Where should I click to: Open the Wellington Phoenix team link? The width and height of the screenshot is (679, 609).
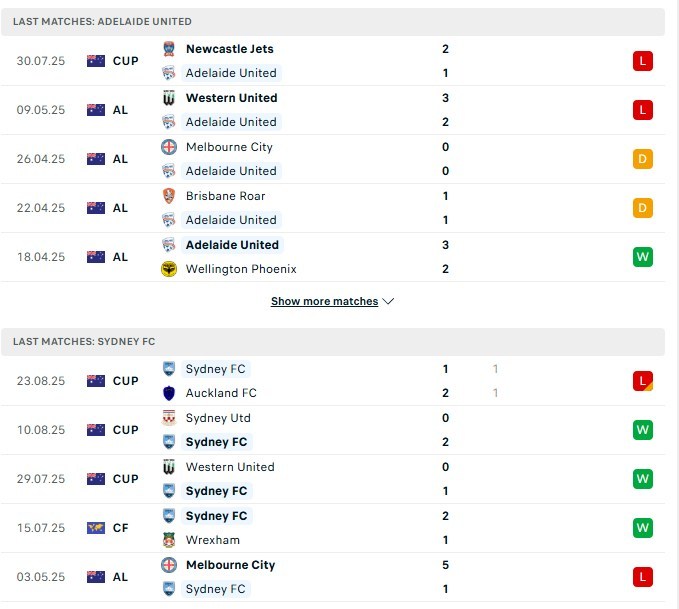(241, 269)
